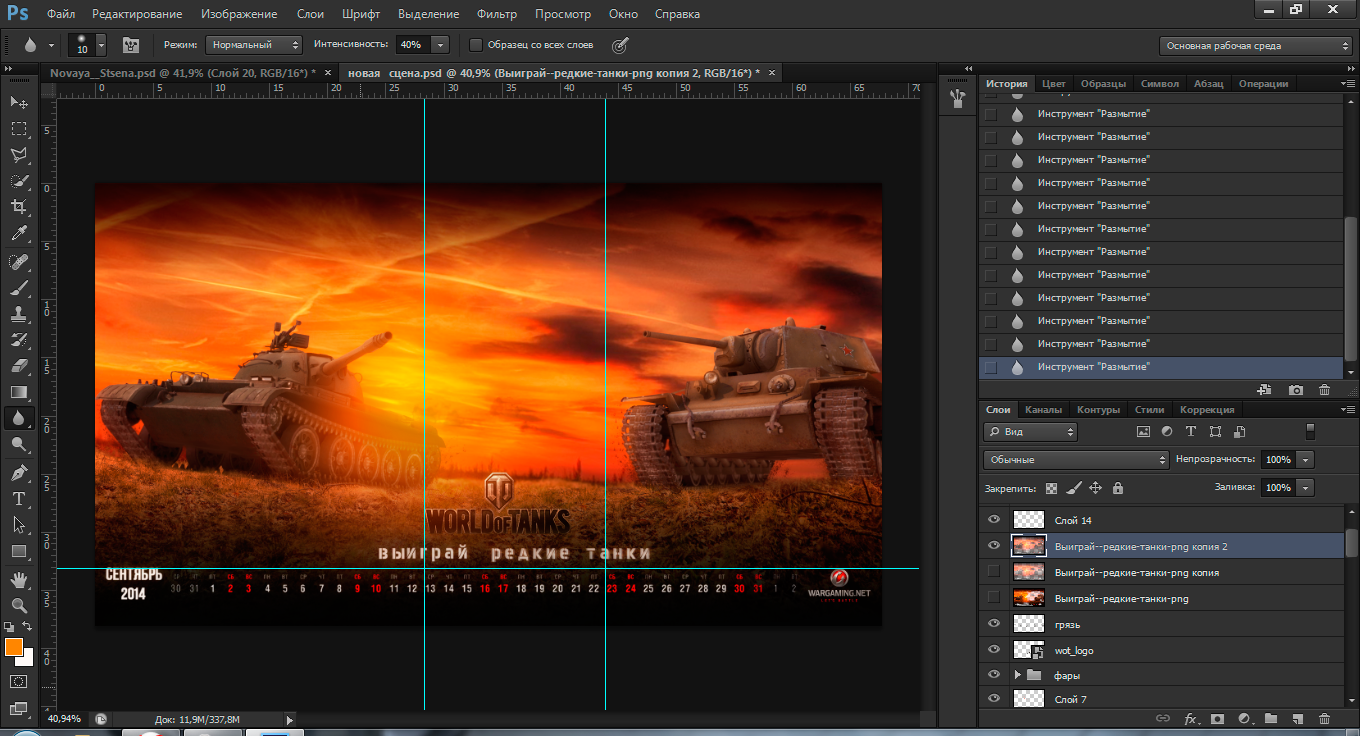The image size is (1360, 736).
Task: Create new document from current state
Action: [1264, 390]
